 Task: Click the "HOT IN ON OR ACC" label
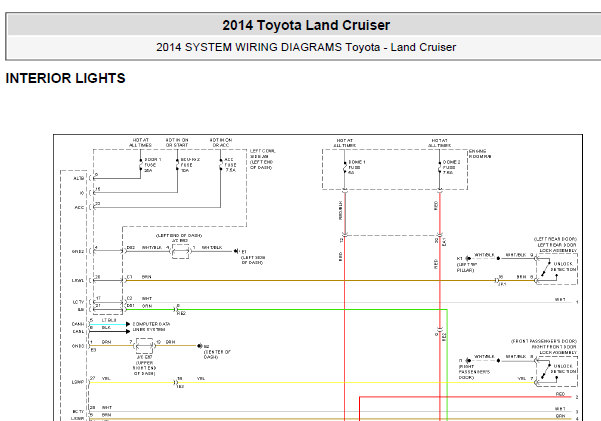pos(221,143)
